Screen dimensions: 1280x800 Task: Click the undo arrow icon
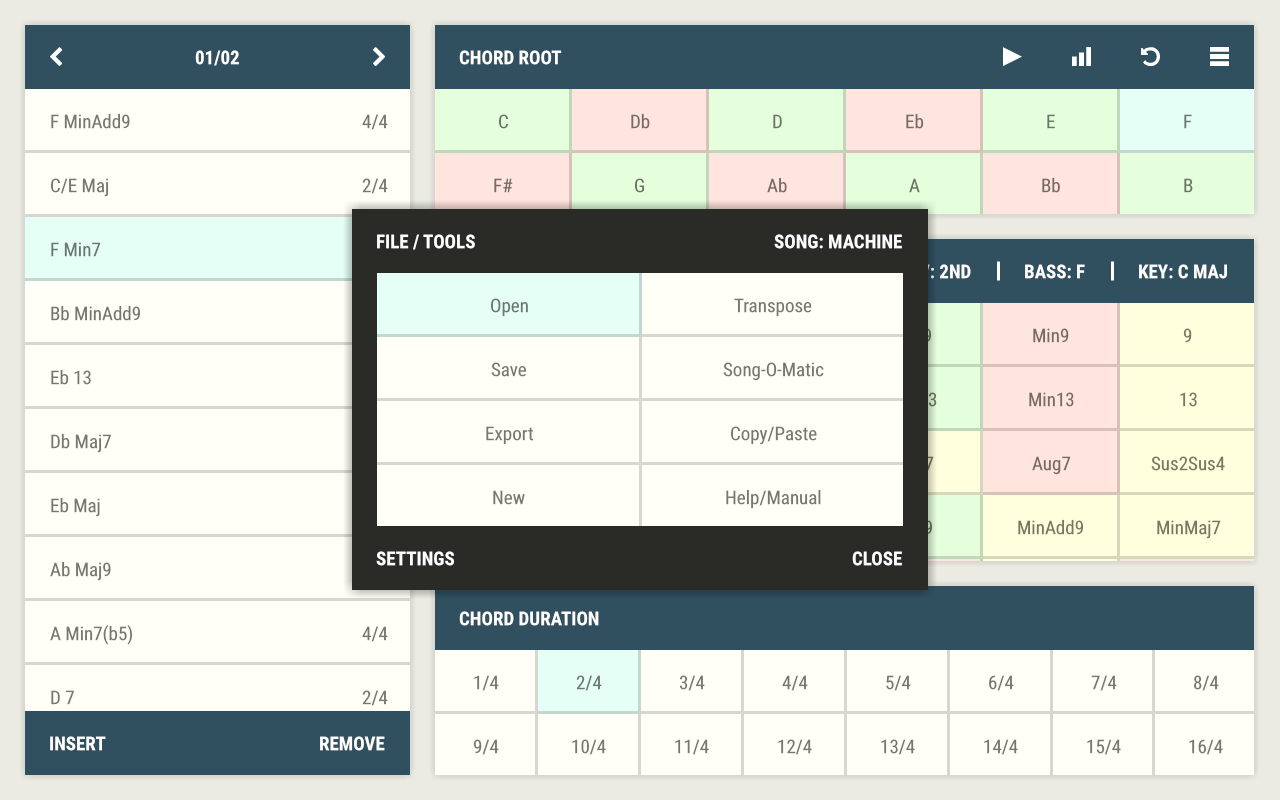(x=1150, y=57)
